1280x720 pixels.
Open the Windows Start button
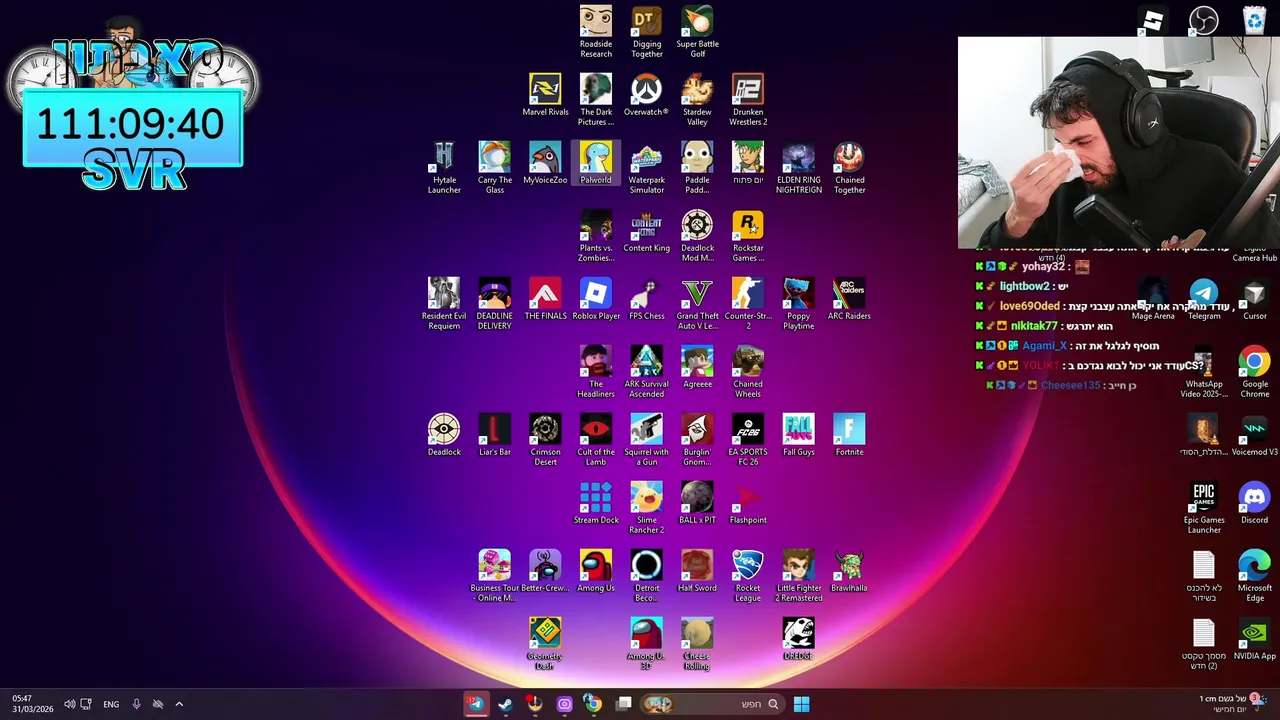pyautogui.click(x=801, y=704)
